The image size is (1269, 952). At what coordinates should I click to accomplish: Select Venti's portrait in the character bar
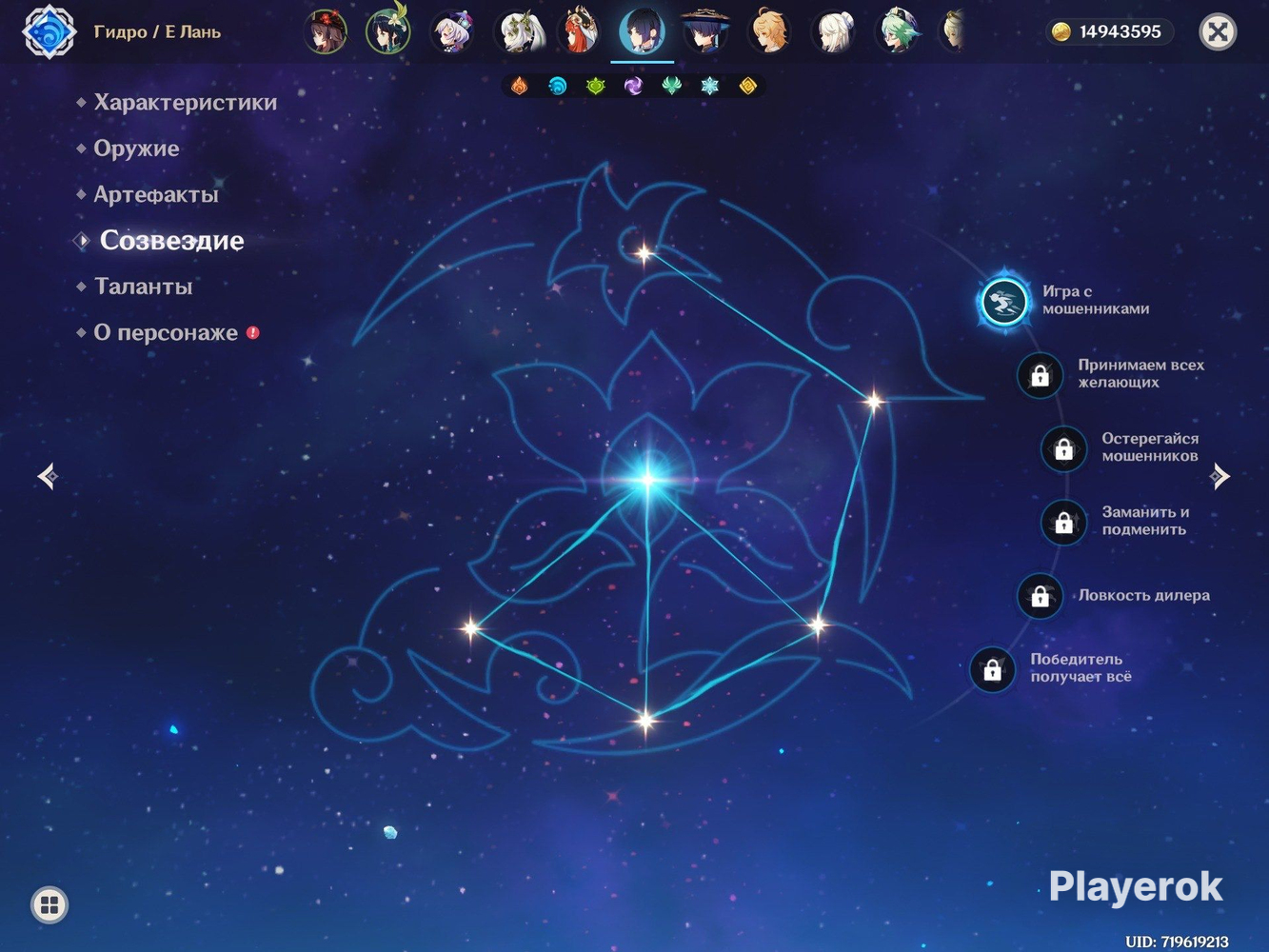pos(388,31)
